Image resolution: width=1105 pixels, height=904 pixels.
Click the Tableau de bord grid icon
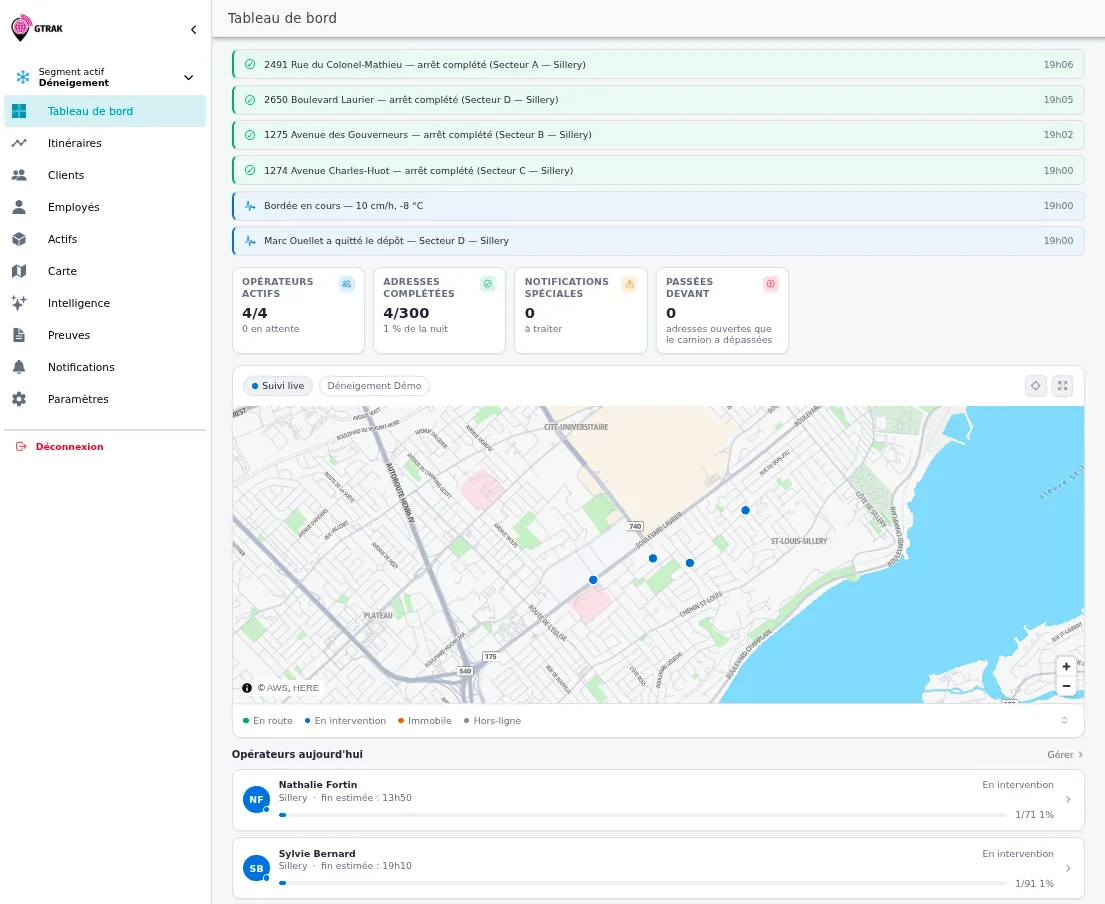(19, 111)
